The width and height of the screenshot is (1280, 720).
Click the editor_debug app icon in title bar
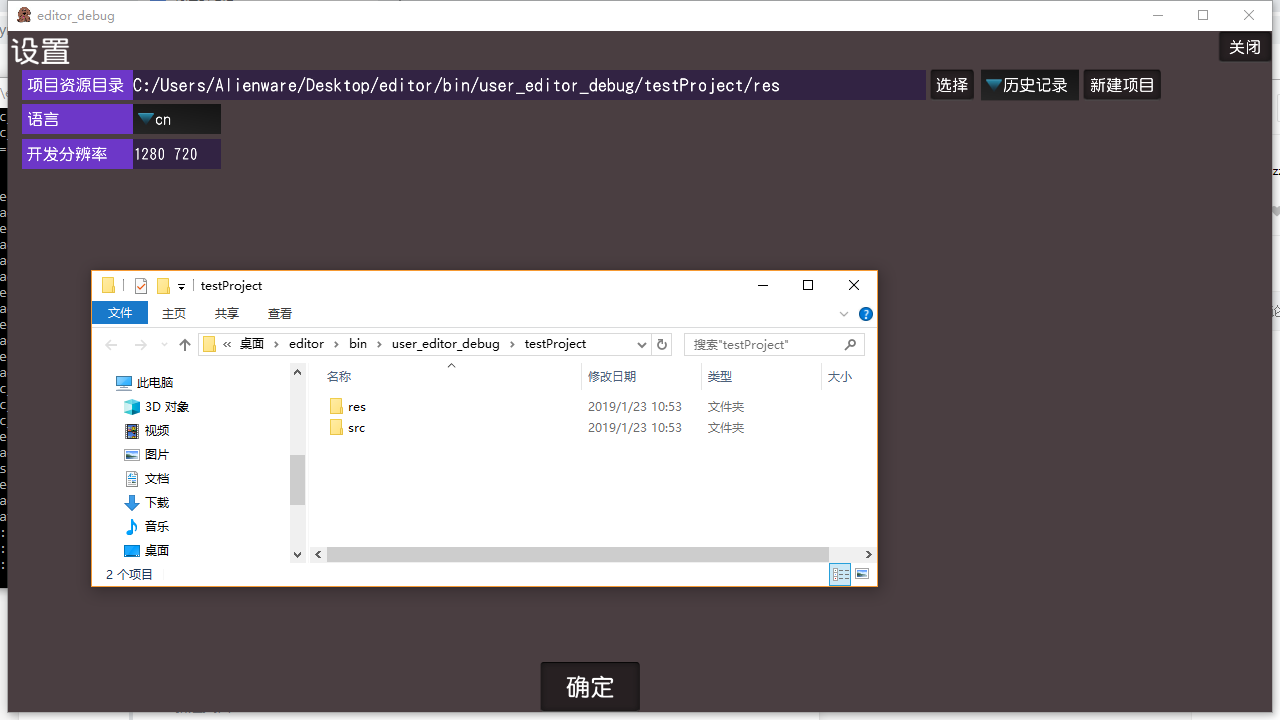(x=24, y=15)
